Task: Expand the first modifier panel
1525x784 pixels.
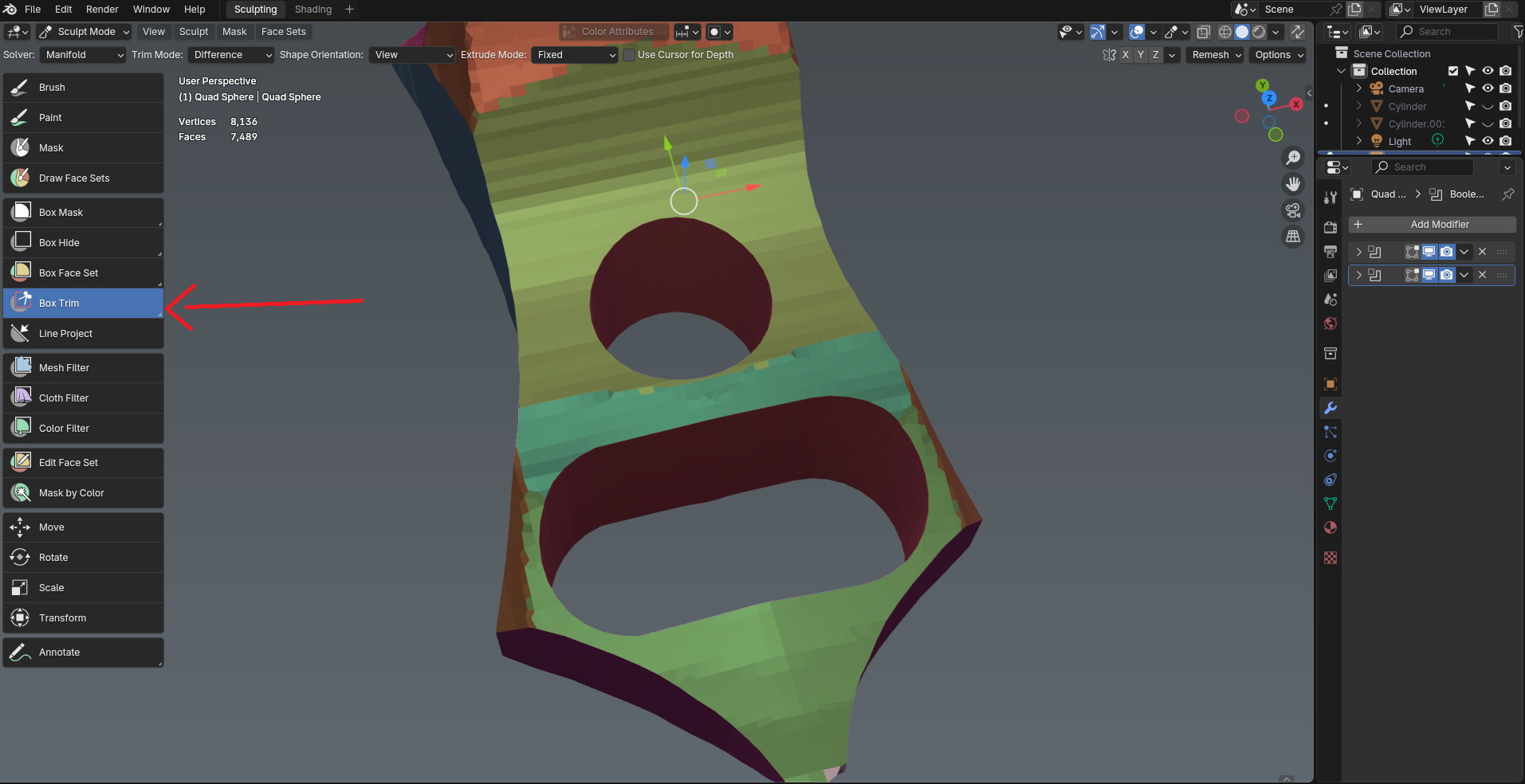Action: pyautogui.click(x=1359, y=252)
